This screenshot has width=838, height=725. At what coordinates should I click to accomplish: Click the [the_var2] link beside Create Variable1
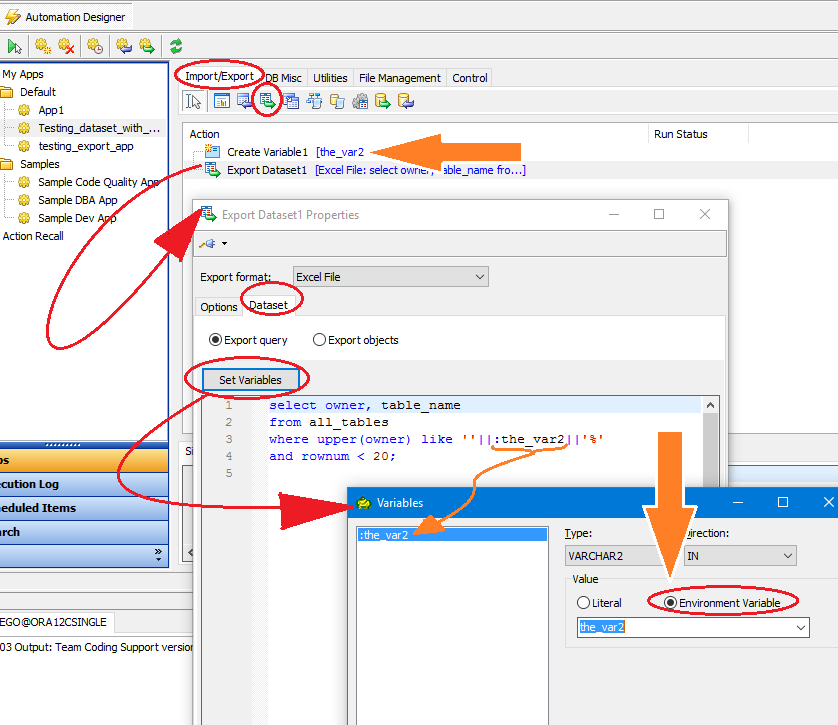pyautogui.click(x=340, y=152)
